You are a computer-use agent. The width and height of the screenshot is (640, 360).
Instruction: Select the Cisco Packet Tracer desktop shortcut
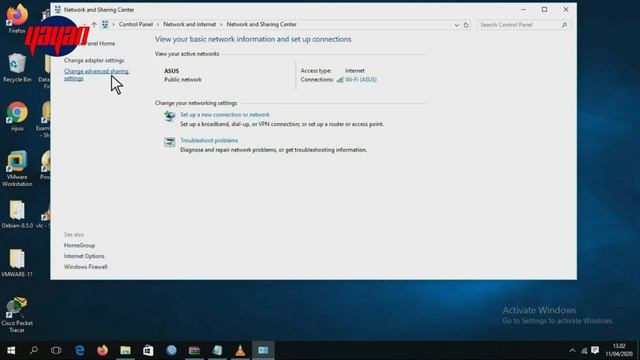pos(17,315)
